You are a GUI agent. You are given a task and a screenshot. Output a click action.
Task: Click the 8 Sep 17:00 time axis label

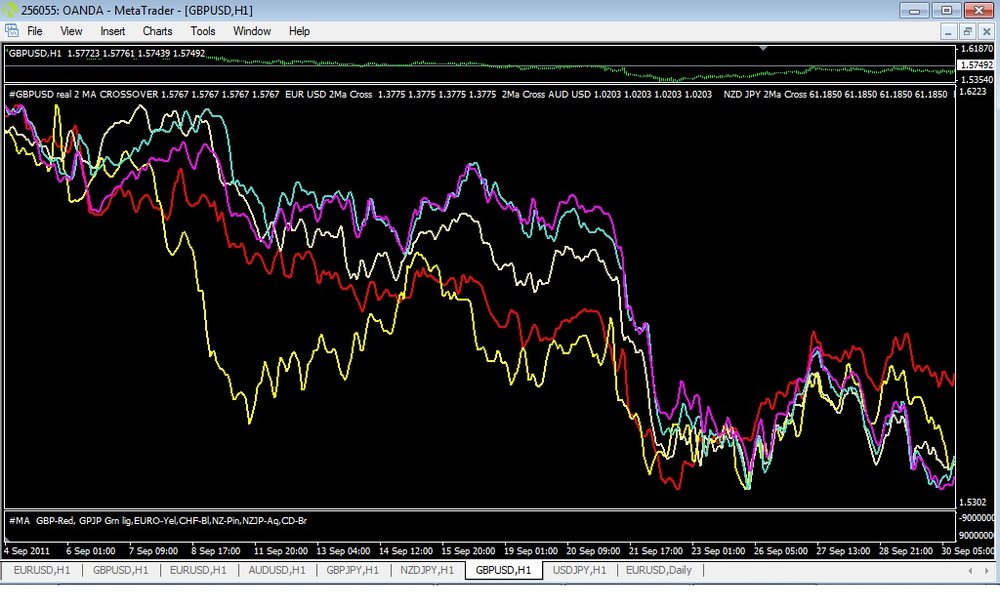pyautogui.click(x=216, y=551)
